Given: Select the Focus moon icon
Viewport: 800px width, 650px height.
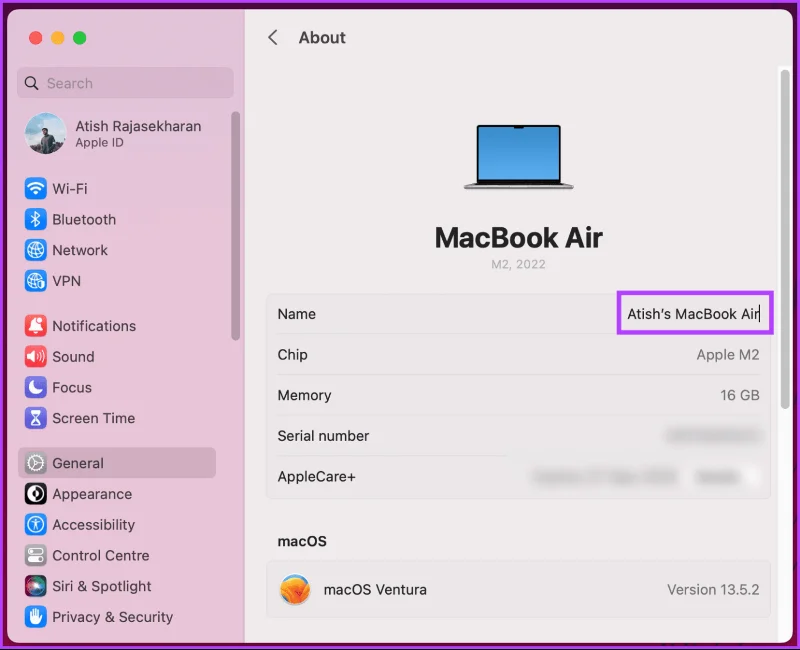Looking at the screenshot, I should (35, 387).
